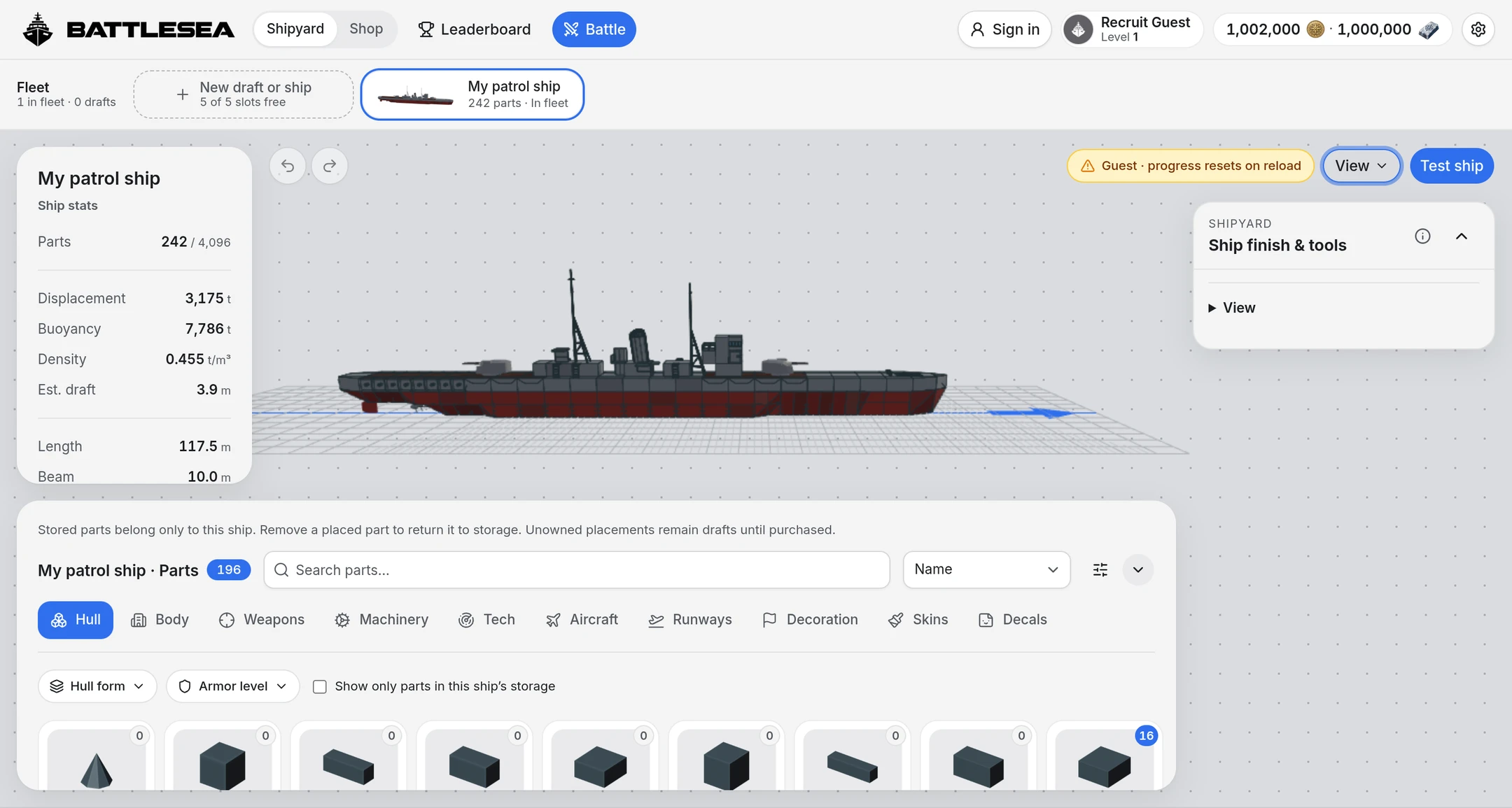Select My patrol ship fleet card
Screen dimensions: 1512x808
click(x=472, y=94)
